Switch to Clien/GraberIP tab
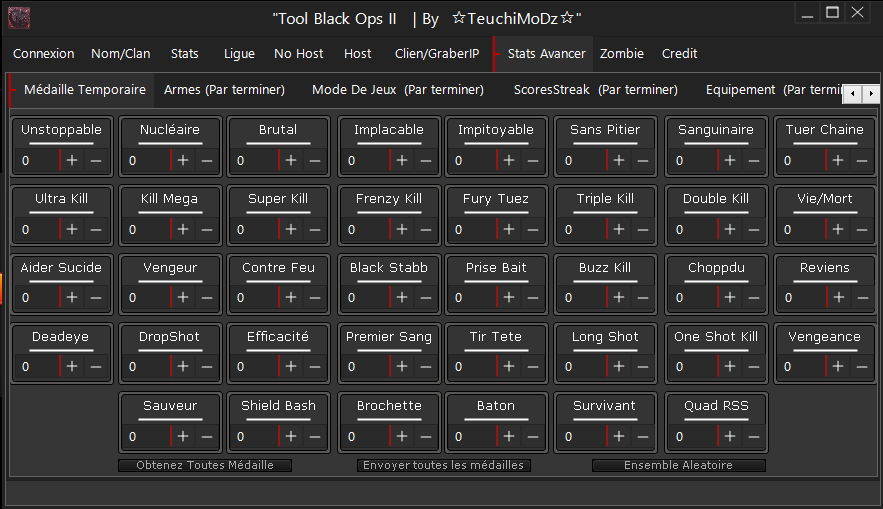The width and height of the screenshot is (883, 509). [x=437, y=53]
